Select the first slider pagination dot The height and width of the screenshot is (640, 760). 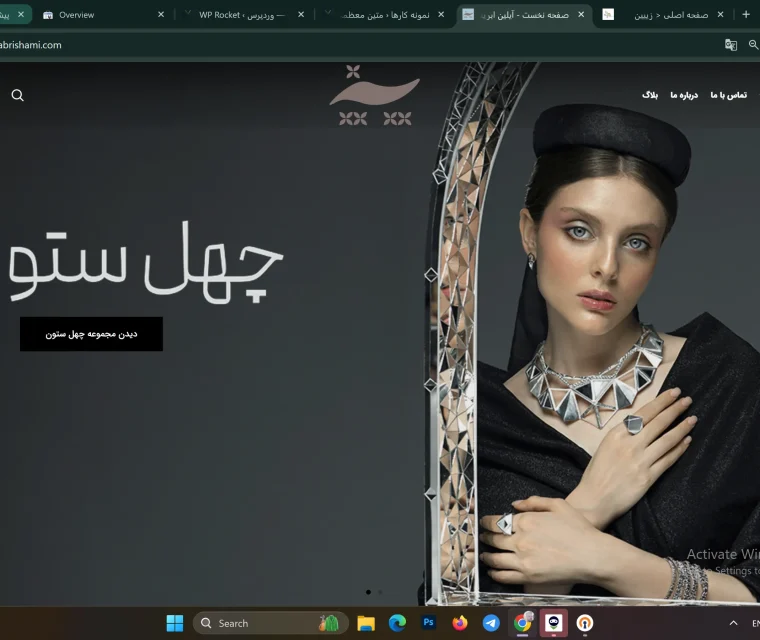368,592
